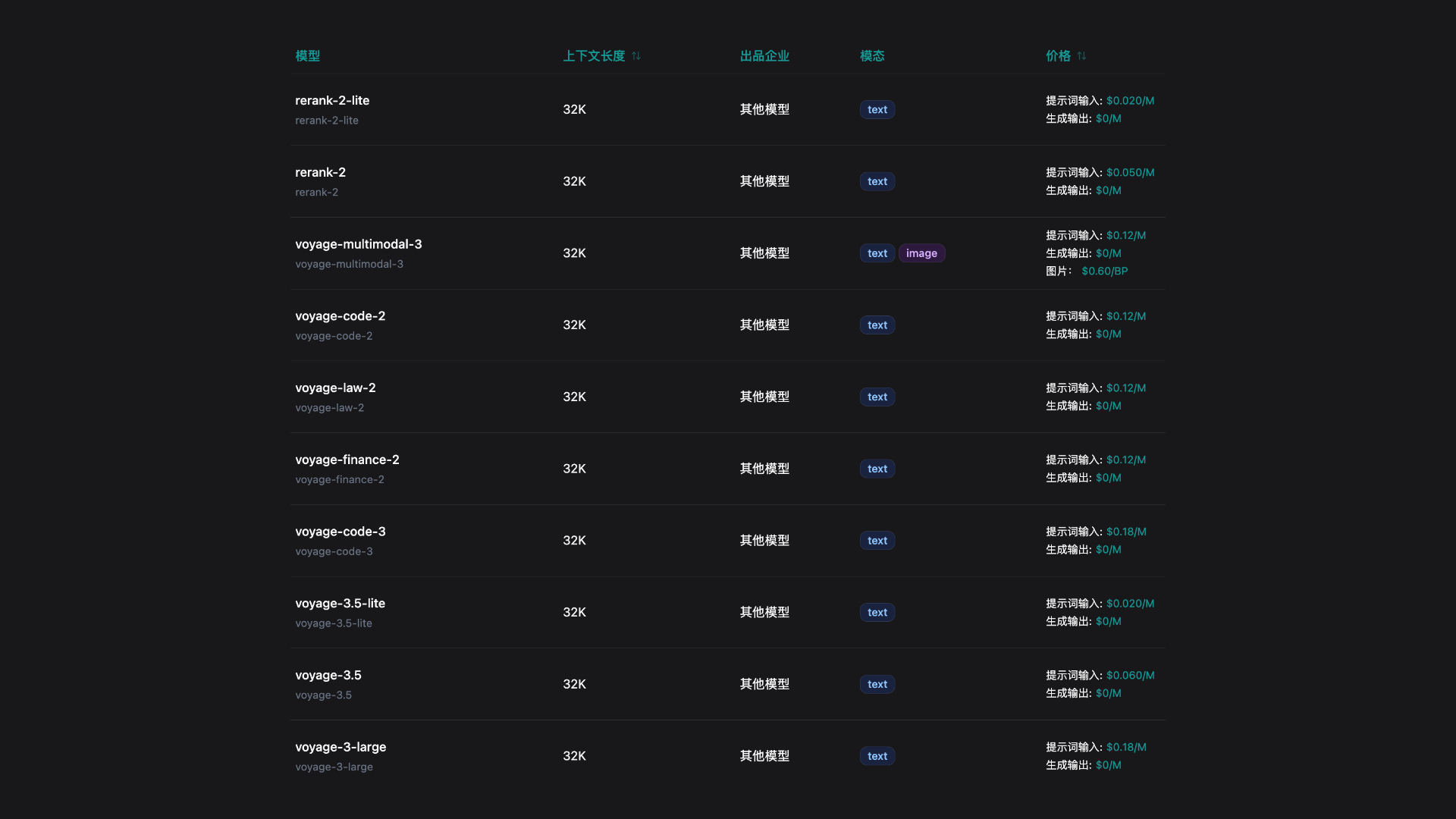The width and height of the screenshot is (1456, 819).
Task: Open the voyage-finance-2 model title
Action: coord(347,460)
